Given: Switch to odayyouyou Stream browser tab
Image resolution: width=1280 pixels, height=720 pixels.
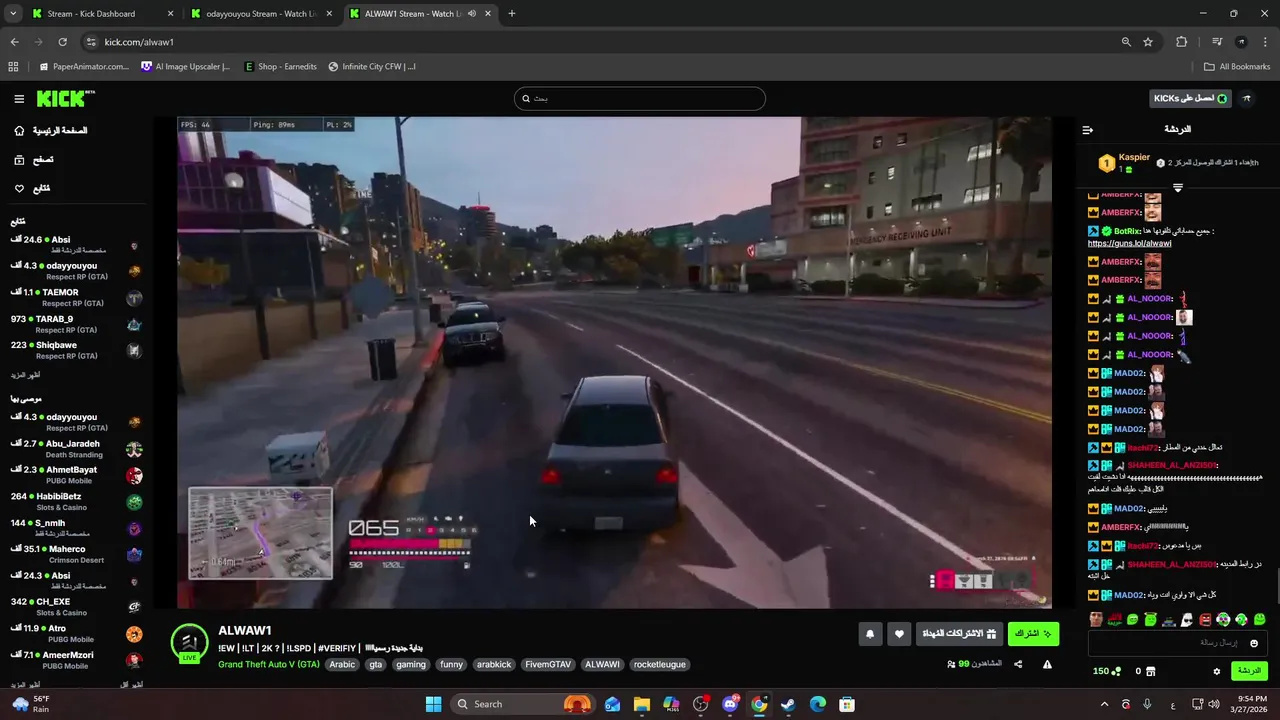Looking at the screenshot, I should coord(261,14).
